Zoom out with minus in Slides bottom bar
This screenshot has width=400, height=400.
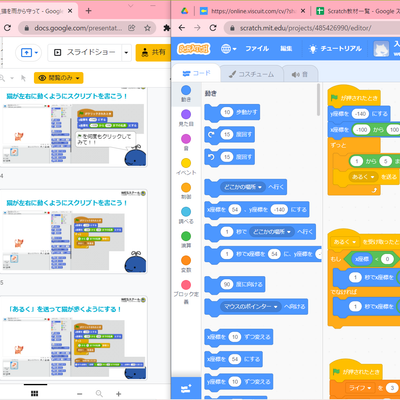point(80,394)
